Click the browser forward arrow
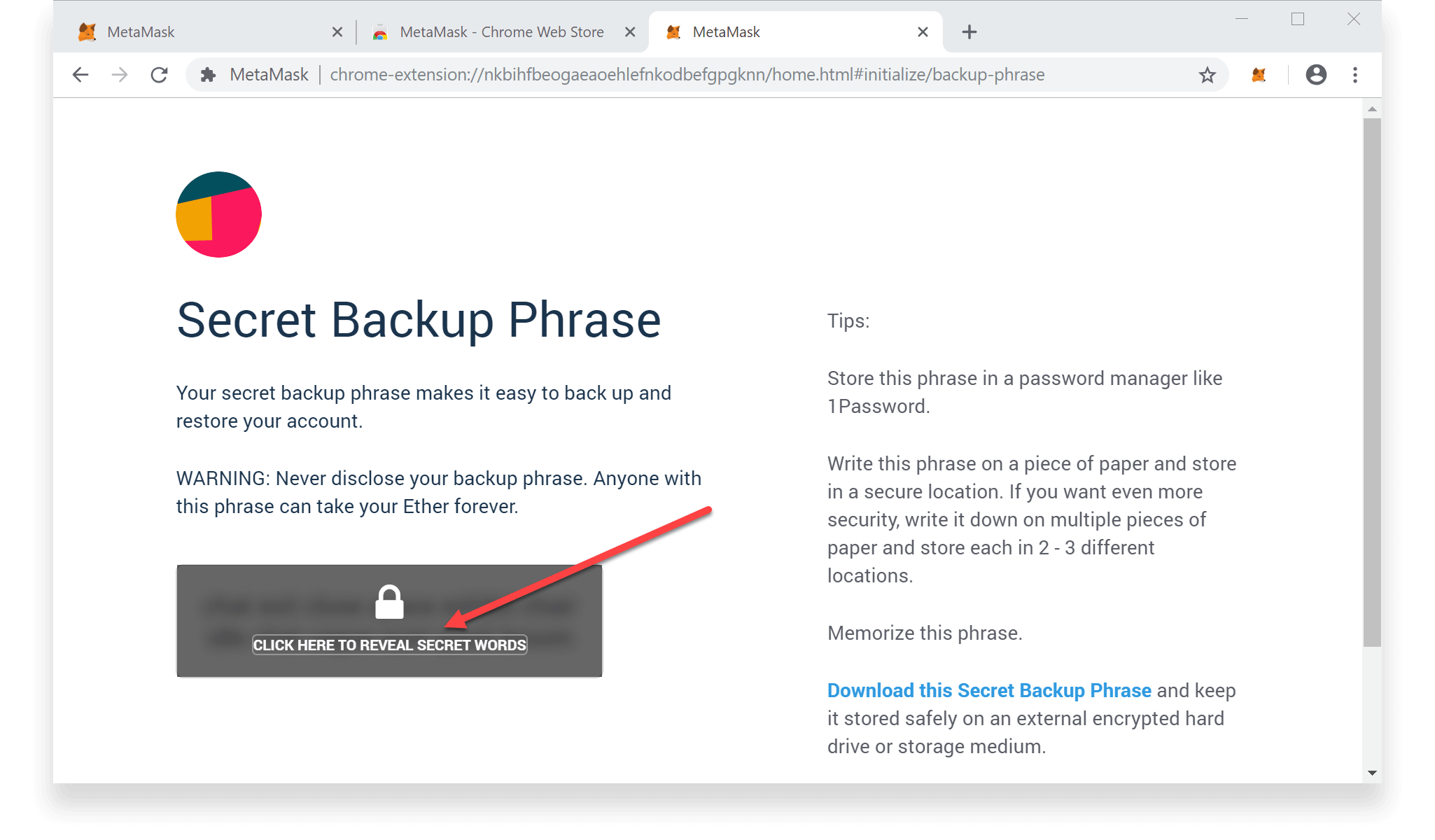1435x840 pixels. [120, 75]
